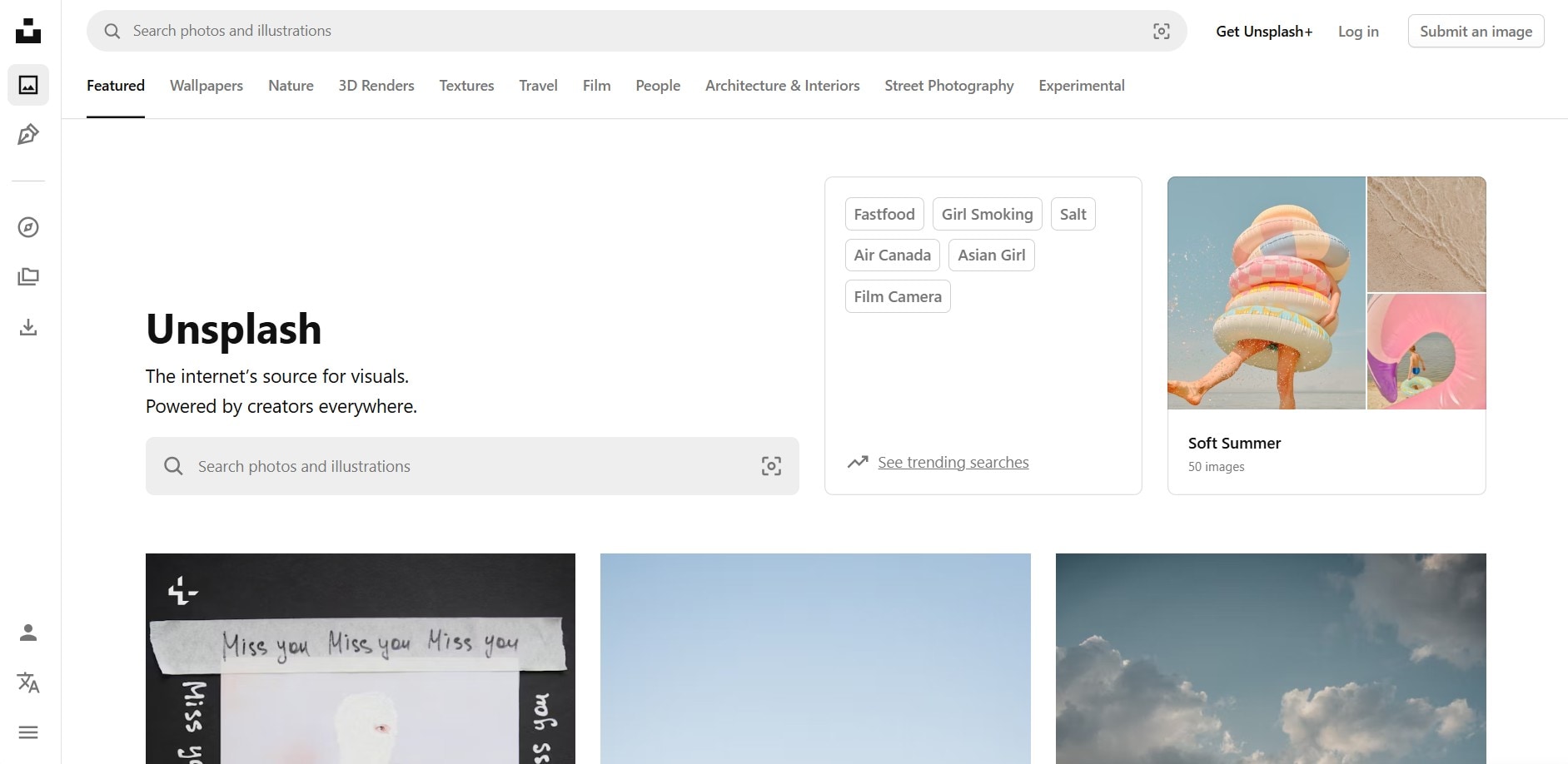Focus the top search photos field
Image resolution: width=1568 pixels, height=764 pixels.
point(636,31)
